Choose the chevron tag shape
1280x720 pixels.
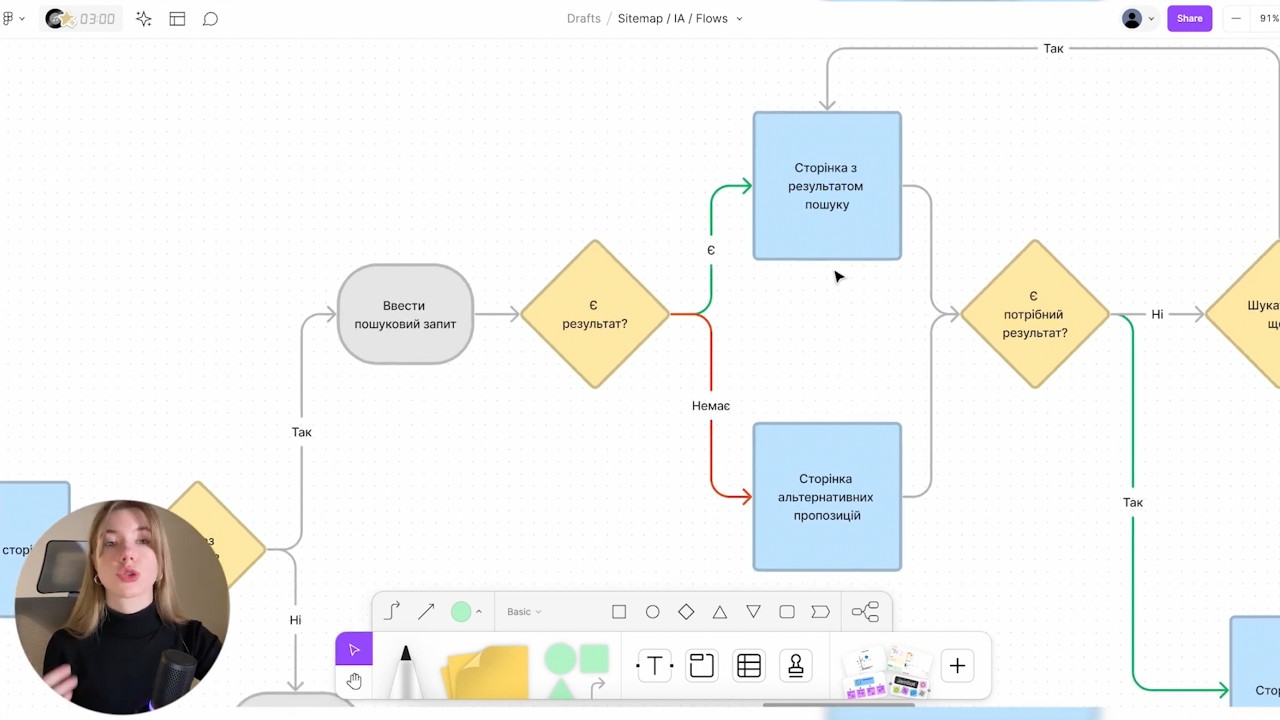click(x=820, y=612)
